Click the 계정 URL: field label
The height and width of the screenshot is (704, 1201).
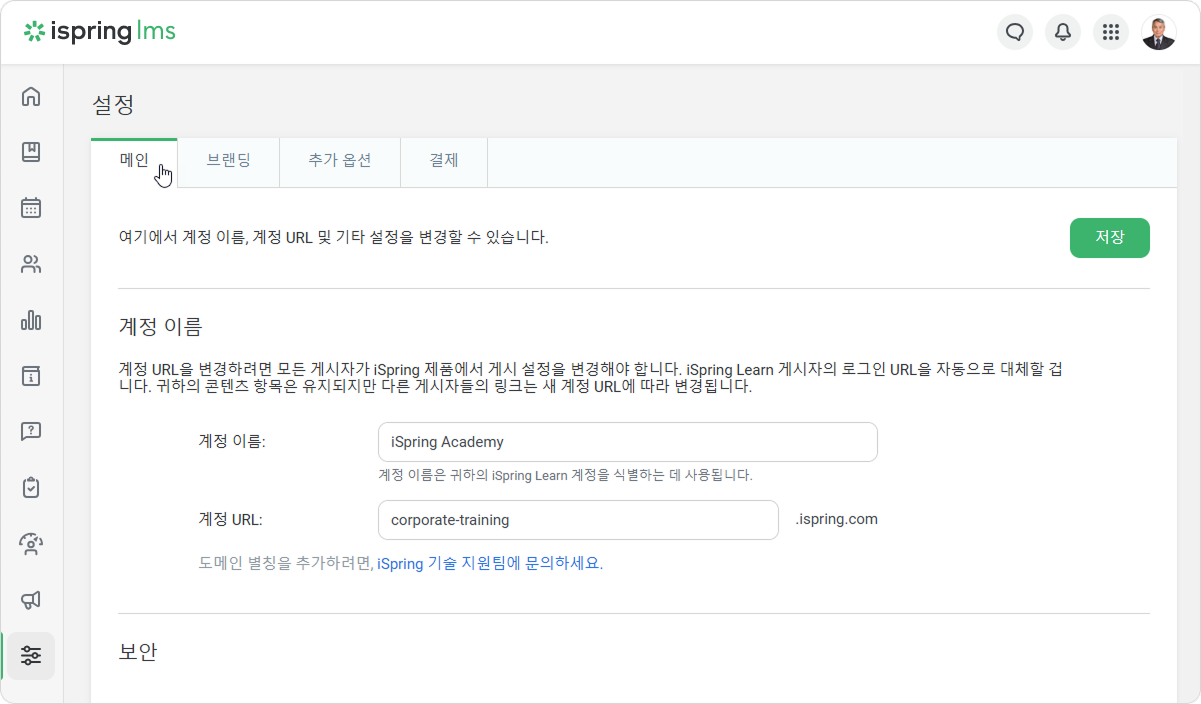point(230,520)
